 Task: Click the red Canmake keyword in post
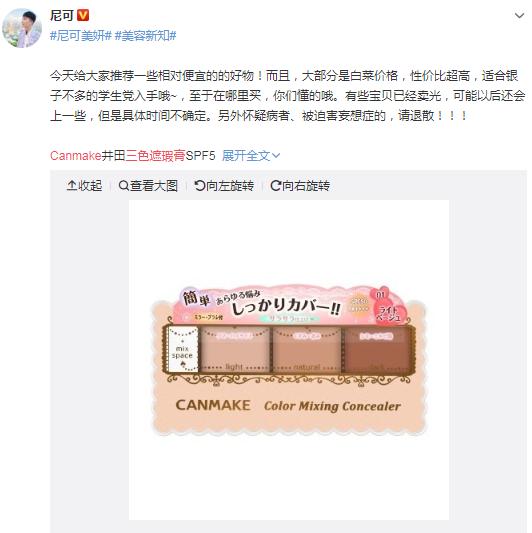tap(75, 156)
